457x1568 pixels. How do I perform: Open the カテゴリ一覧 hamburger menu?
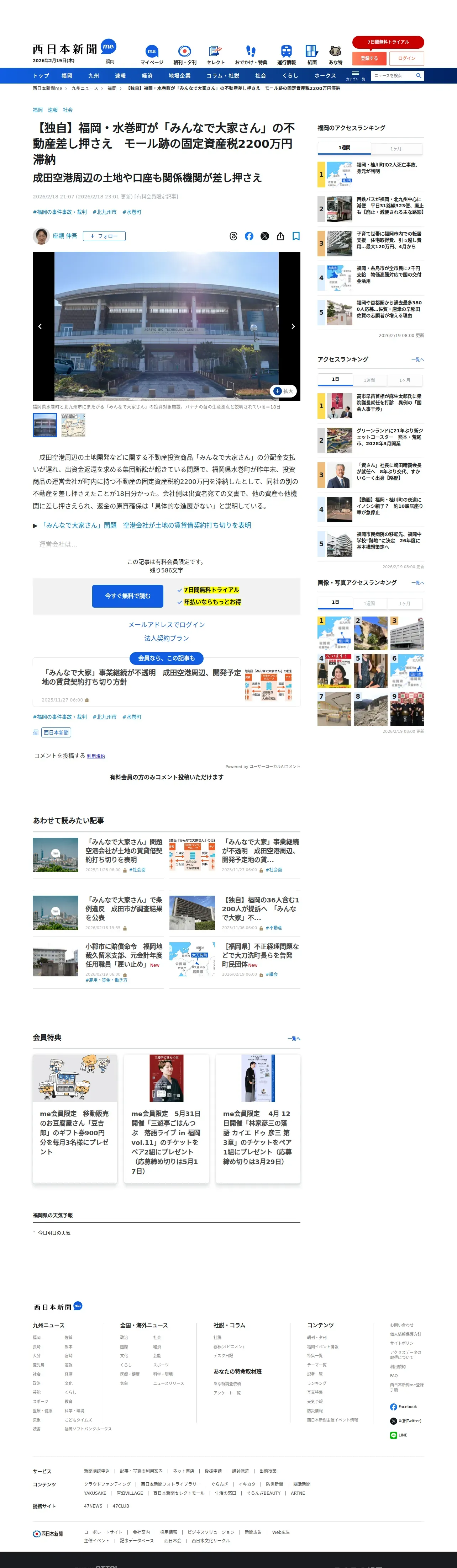(355, 75)
